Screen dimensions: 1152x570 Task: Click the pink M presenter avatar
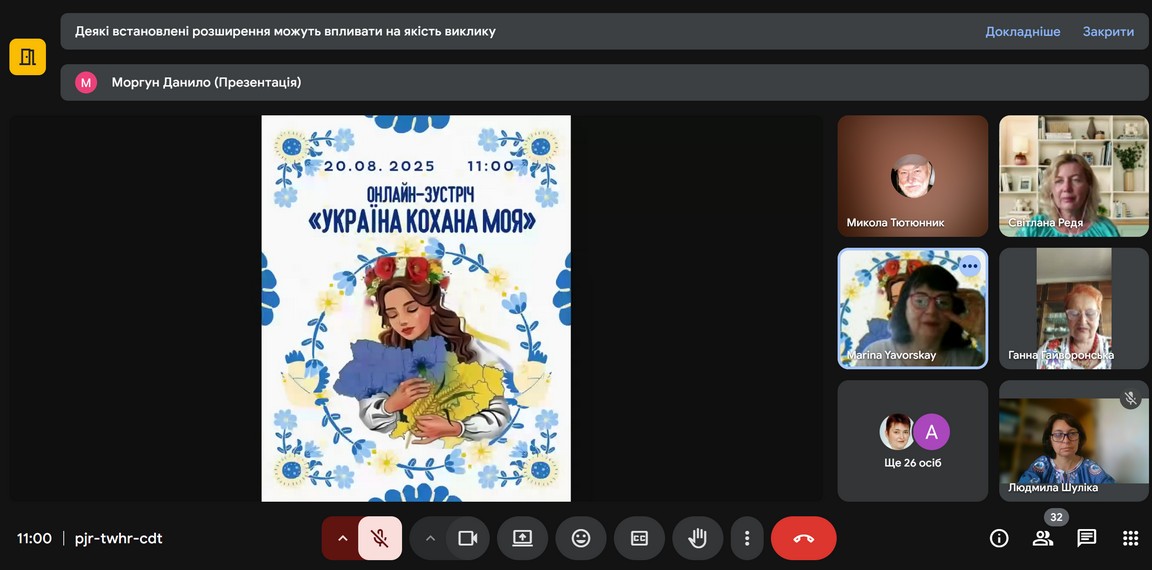tap(86, 82)
